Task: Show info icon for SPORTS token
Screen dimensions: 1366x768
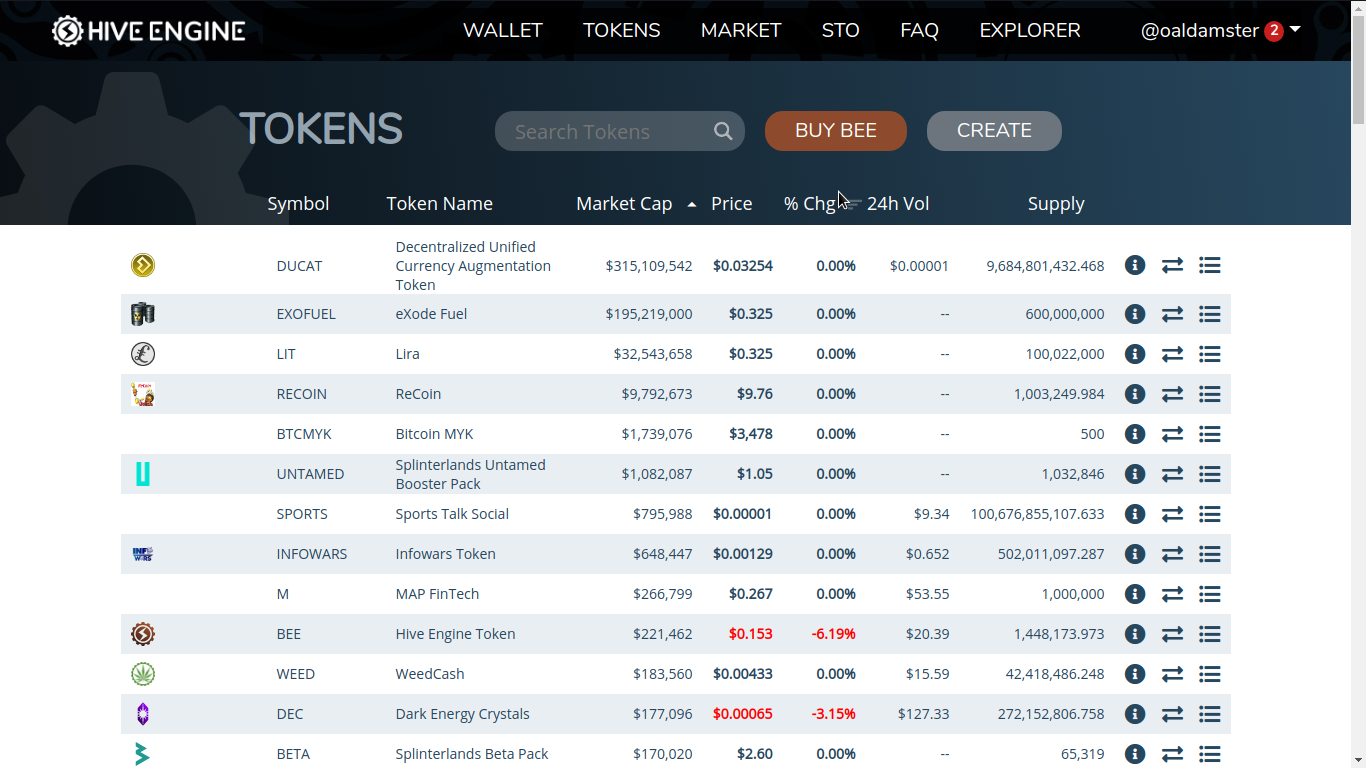Action: (x=1134, y=514)
